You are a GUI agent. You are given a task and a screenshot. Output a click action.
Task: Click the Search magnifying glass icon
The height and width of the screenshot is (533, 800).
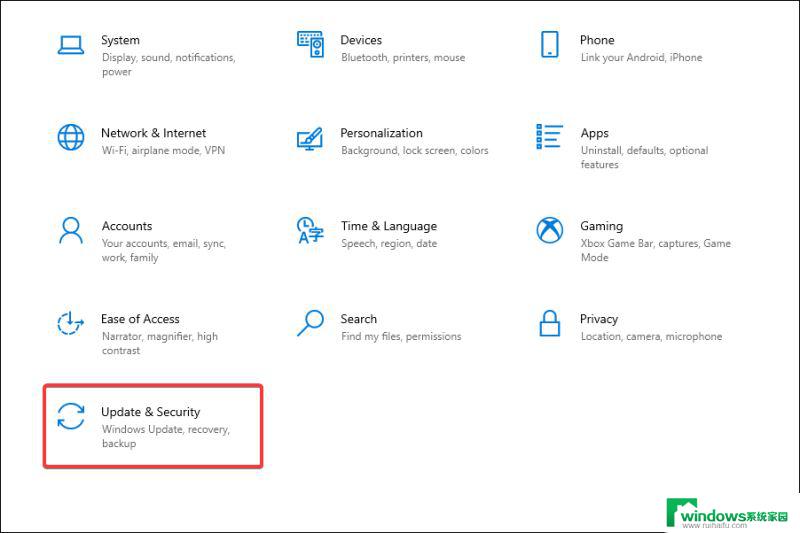click(x=310, y=323)
